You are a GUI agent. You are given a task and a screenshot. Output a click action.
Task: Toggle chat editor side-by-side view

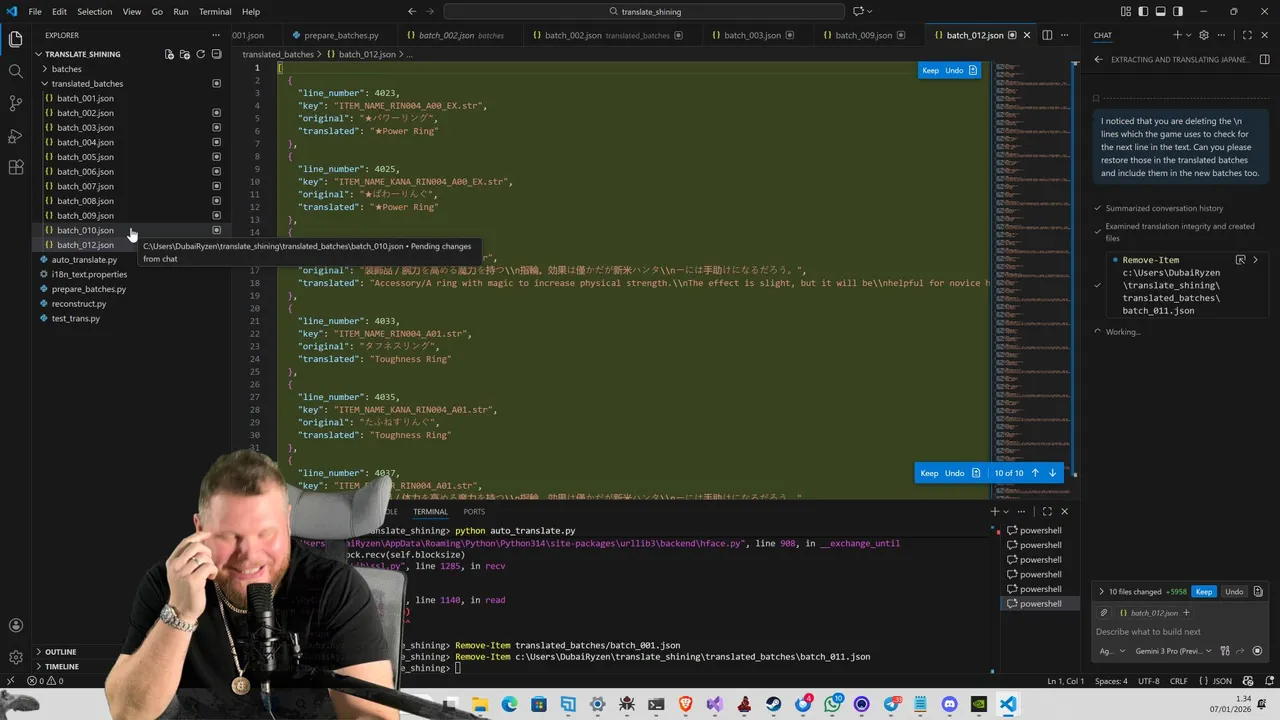click(1264, 59)
